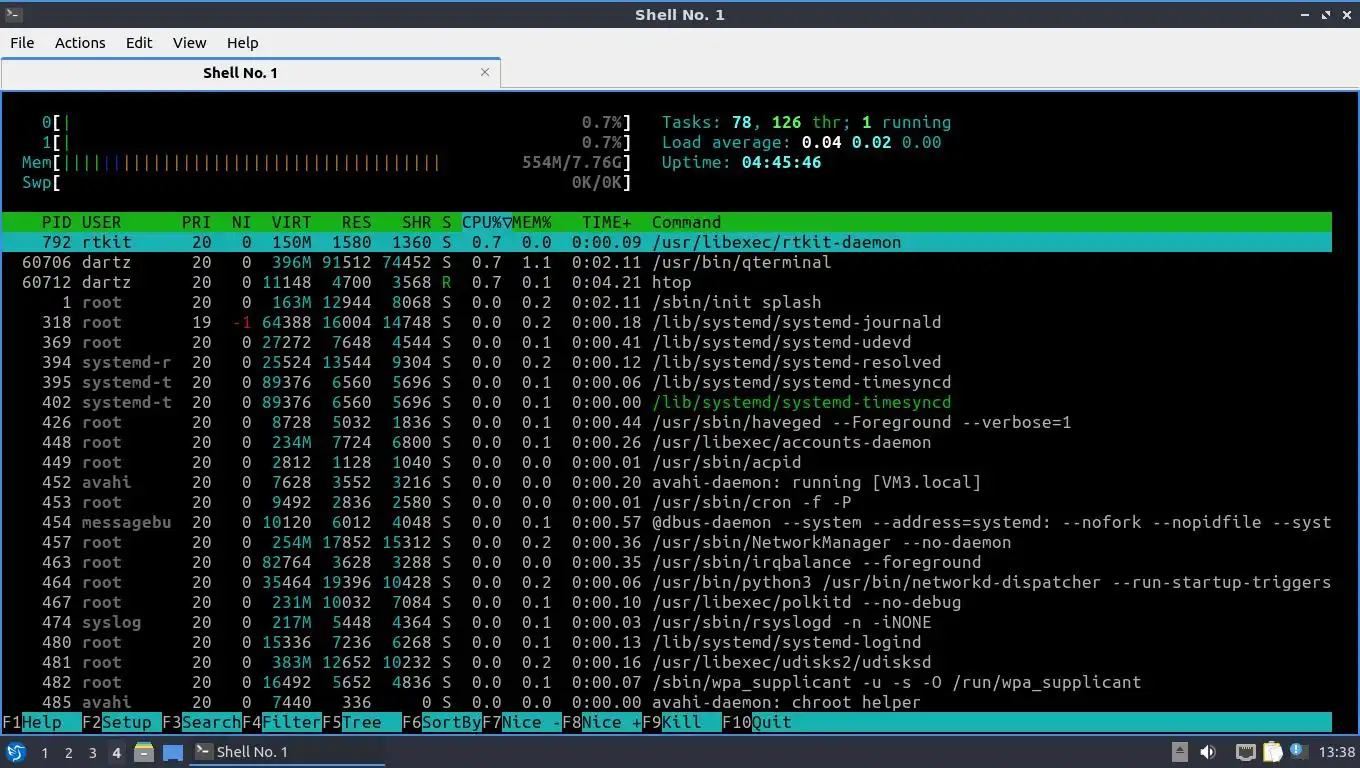Screen dimensions: 1360x768
Task: Sort by the USER column header
Action: 102,222
